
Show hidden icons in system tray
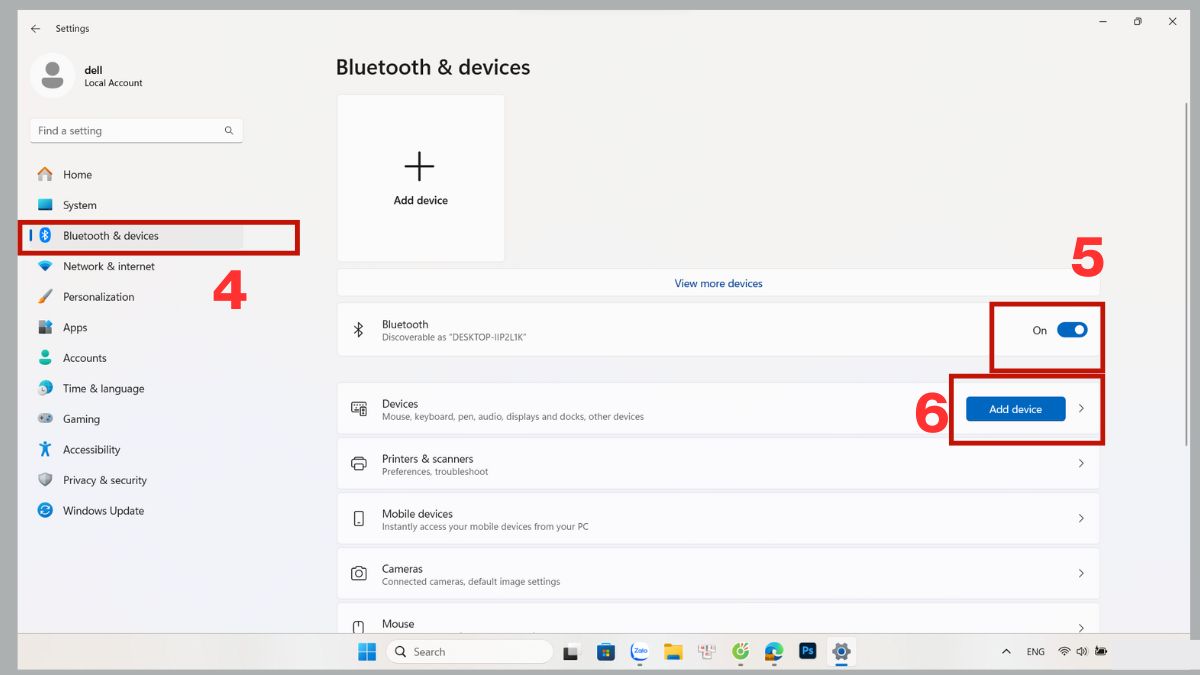[x=1006, y=652]
